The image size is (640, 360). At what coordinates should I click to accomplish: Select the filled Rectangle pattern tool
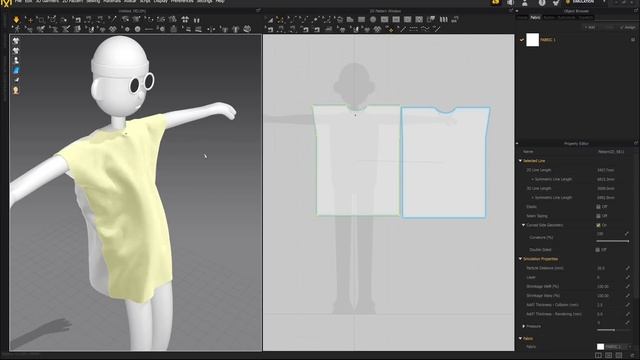pyautogui.click(x=362, y=20)
